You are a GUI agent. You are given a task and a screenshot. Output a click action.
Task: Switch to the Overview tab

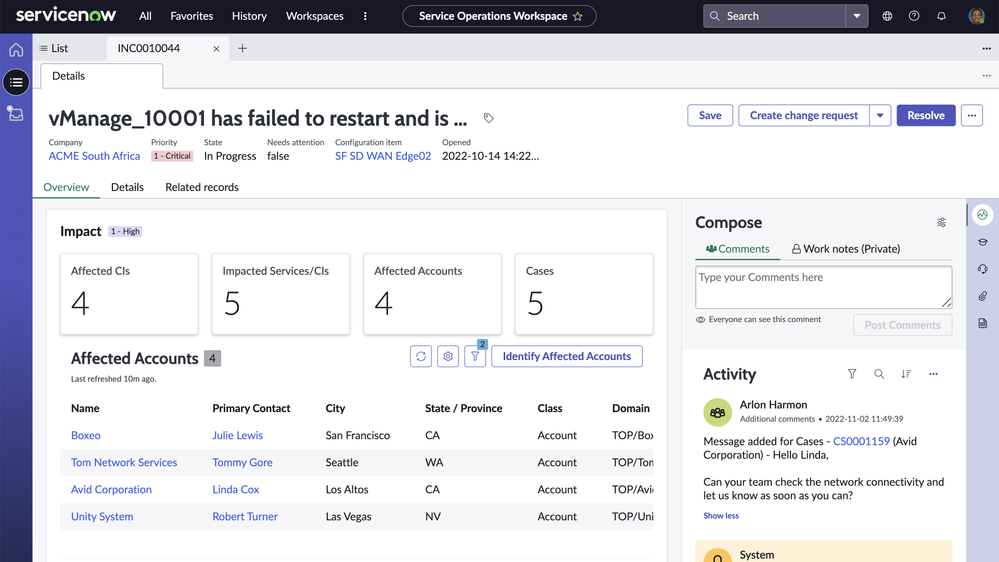66,187
